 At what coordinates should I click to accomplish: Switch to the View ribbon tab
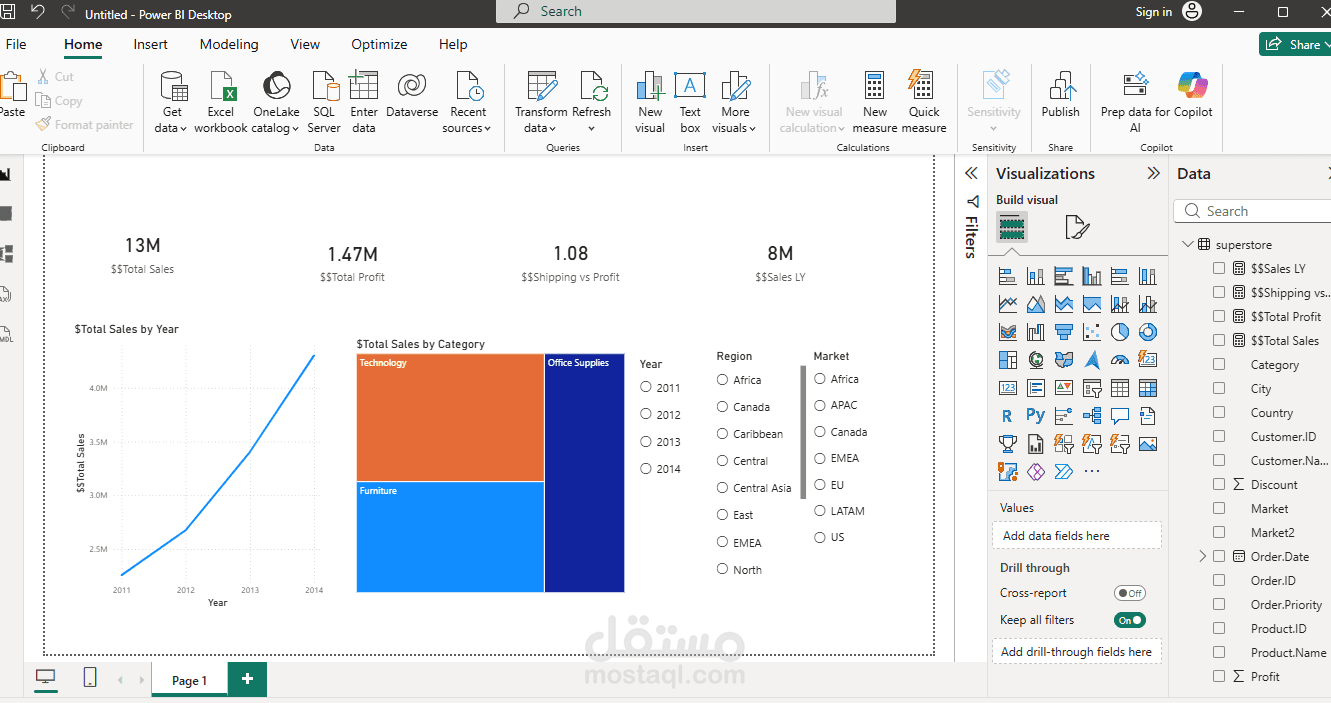point(305,44)
